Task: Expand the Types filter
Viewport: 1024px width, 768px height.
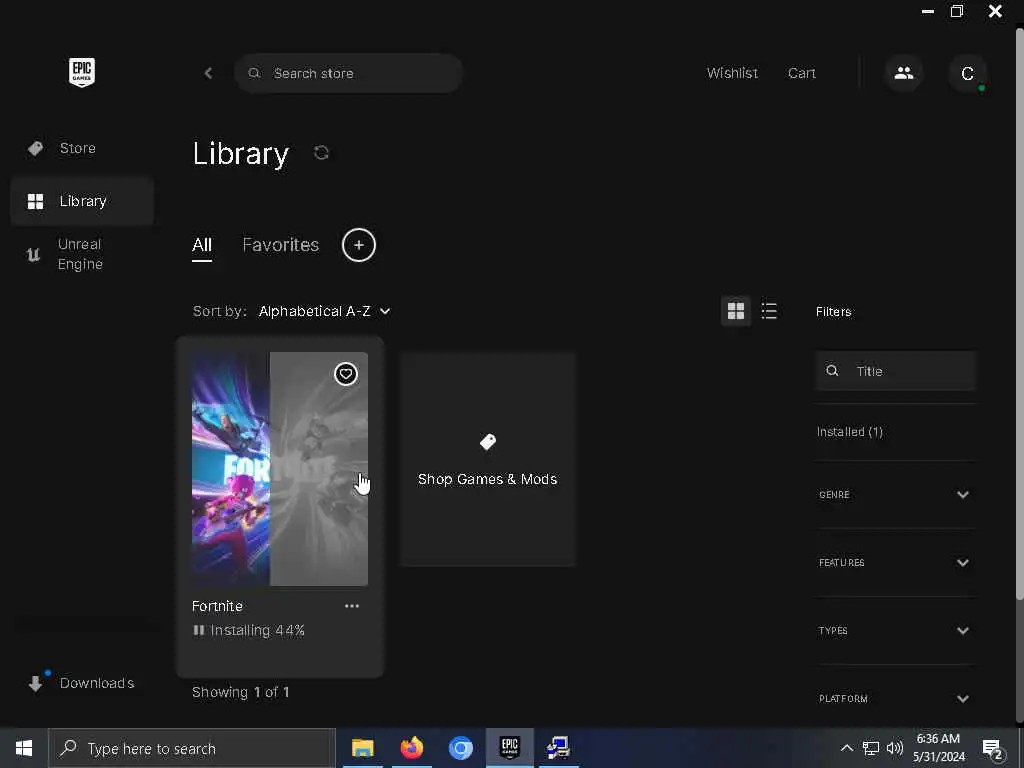Action: coord(895,631)
